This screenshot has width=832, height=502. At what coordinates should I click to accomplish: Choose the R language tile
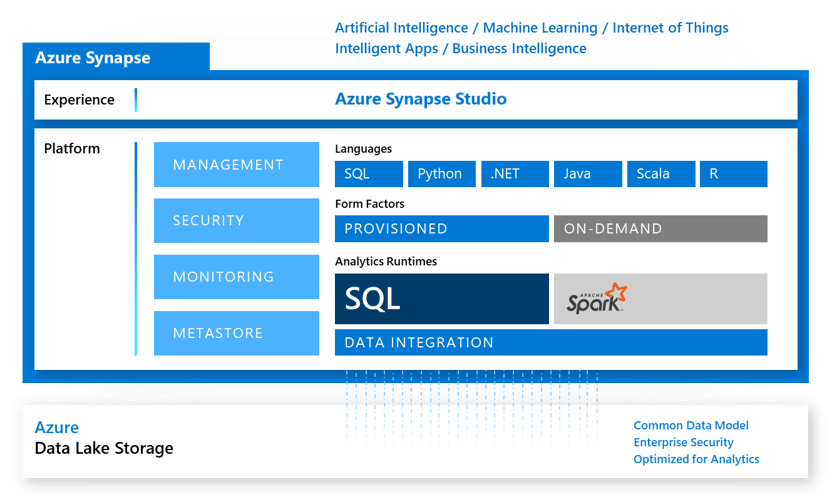point(734,174)
